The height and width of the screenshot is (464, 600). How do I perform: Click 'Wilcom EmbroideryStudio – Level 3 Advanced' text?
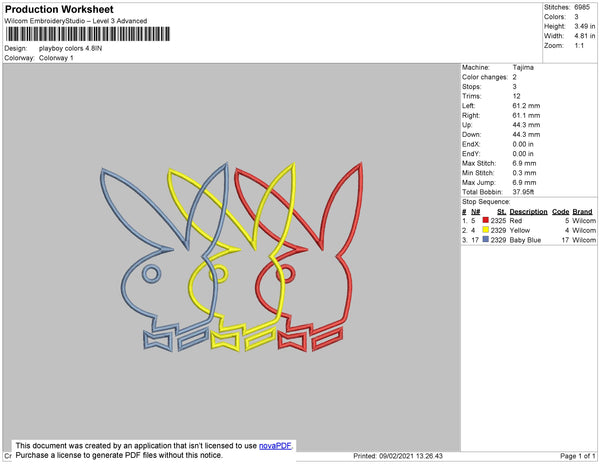click(x=76, y=21)
